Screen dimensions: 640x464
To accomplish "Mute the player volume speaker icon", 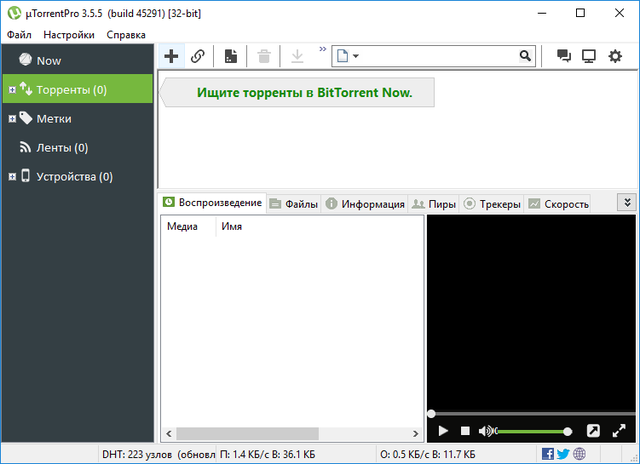I will (487, 431).
